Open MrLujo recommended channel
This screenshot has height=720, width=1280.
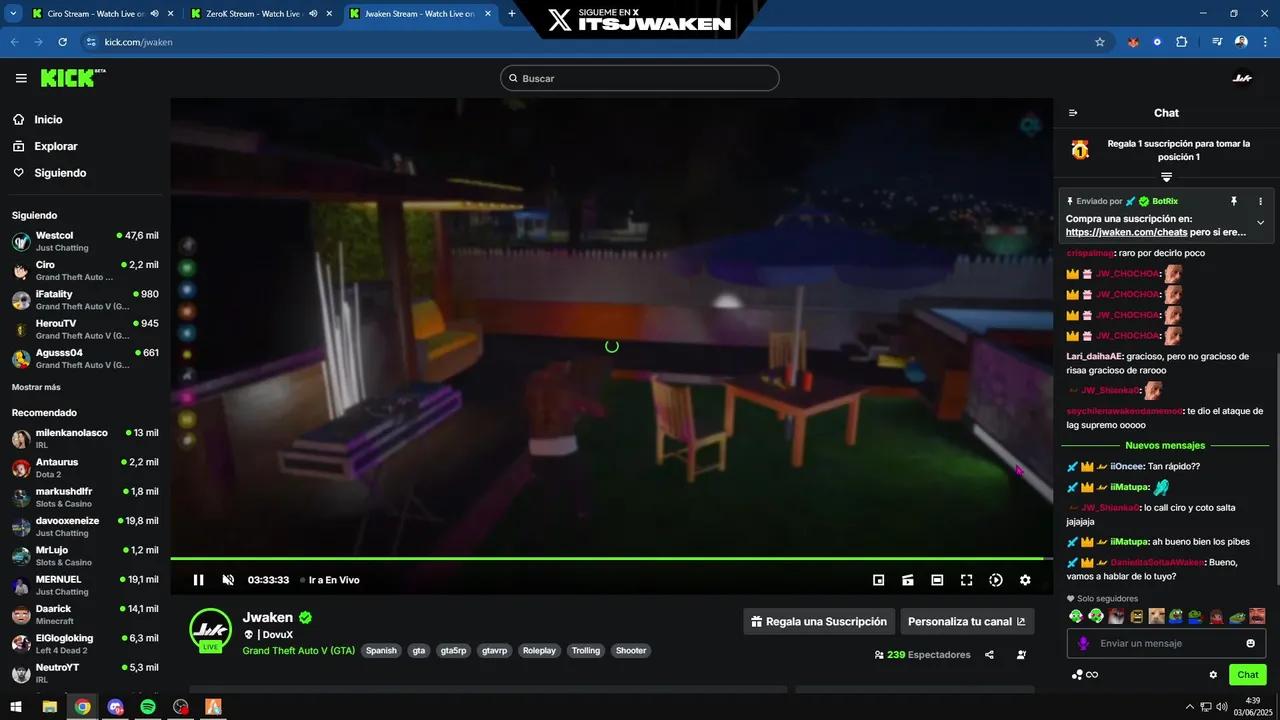pos(85,556)
